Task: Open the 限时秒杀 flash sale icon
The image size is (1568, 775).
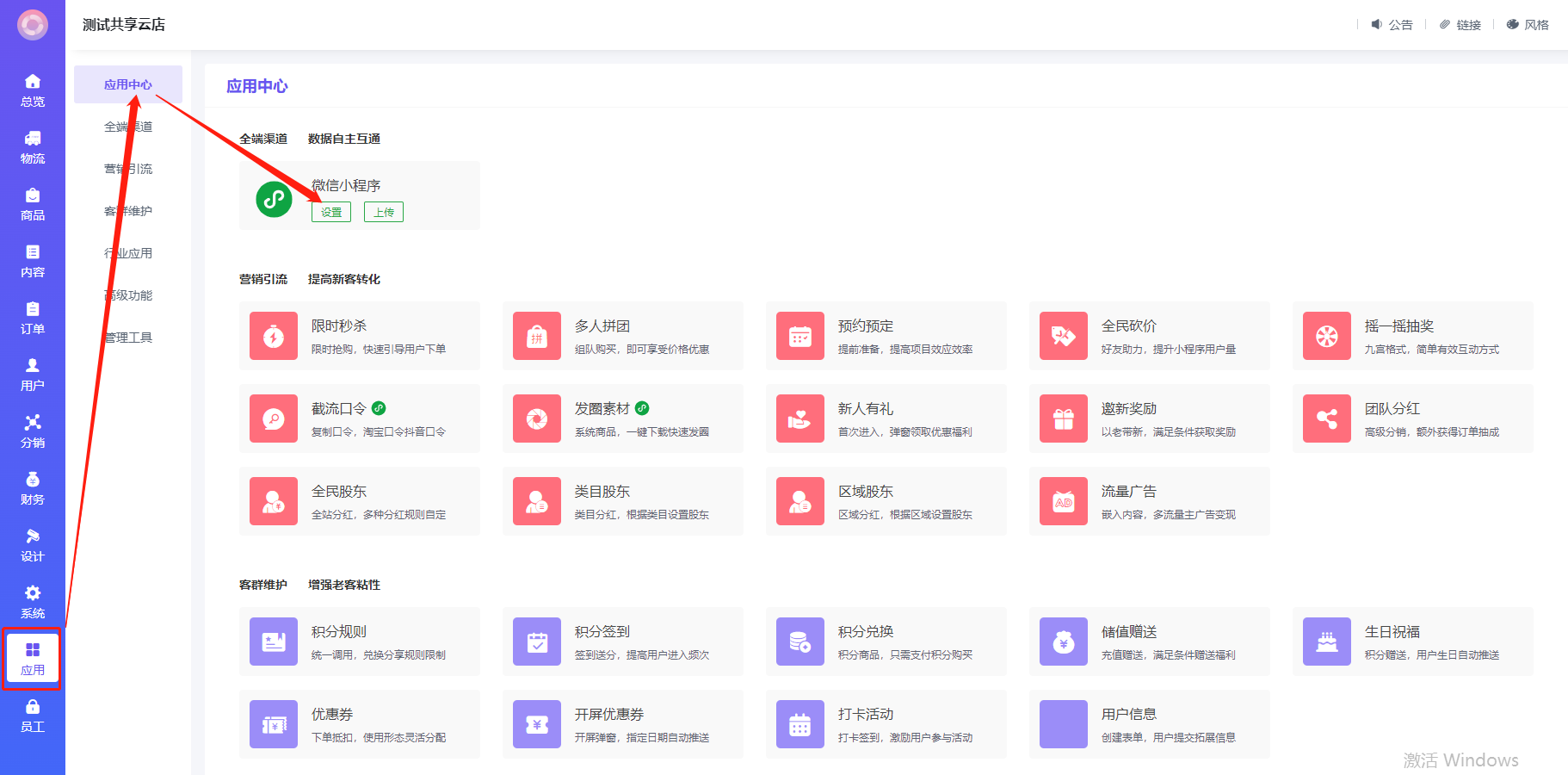Action: (274, 336)
